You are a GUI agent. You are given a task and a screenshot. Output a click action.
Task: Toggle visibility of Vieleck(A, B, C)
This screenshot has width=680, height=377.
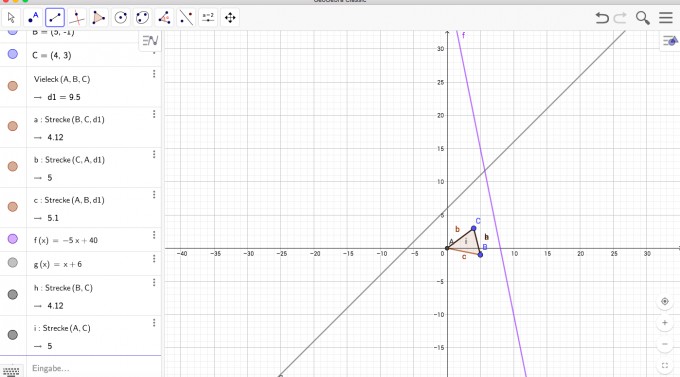(13, 86)
